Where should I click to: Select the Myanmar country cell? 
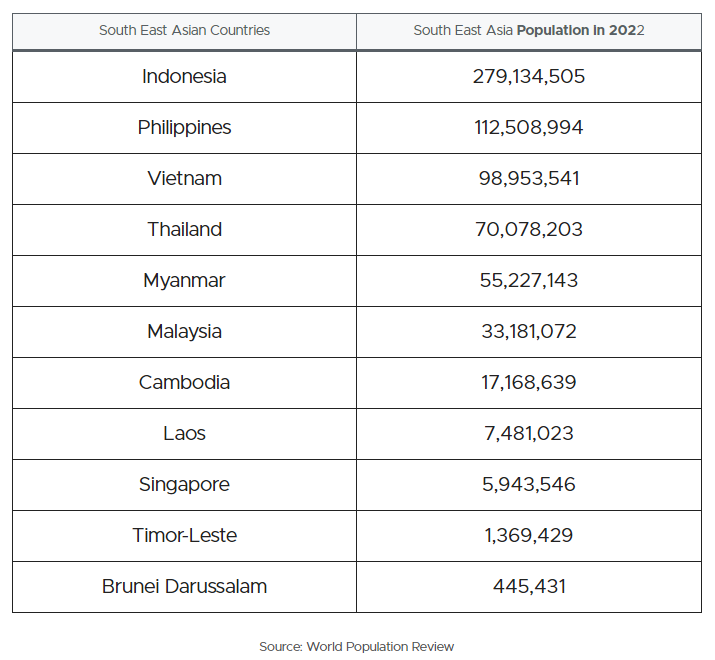coord(184,280)
